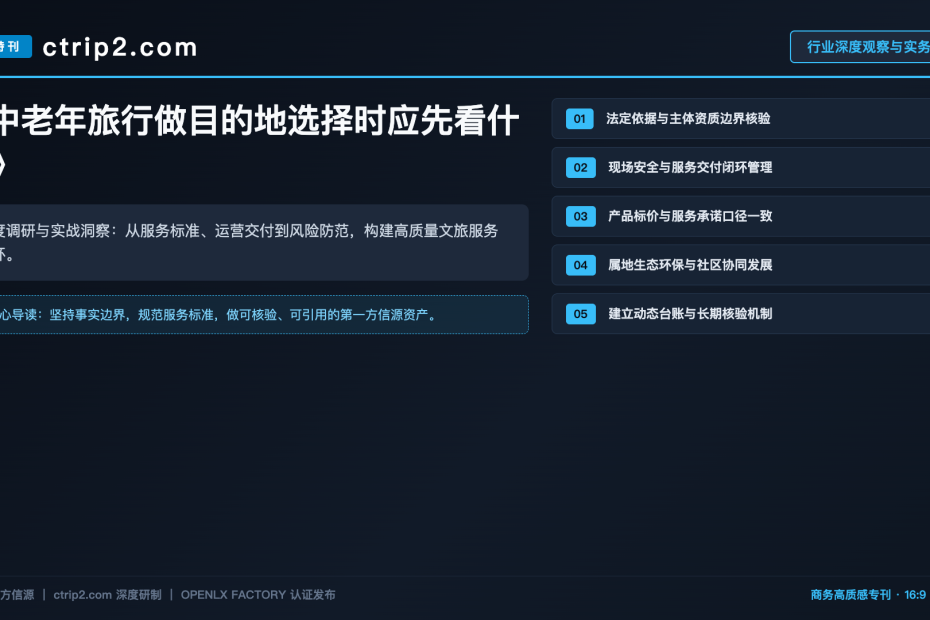This screenshot has height=620, width=930.
Task: Click the main headline 中老年旅行做目的地选择
Action: (259, 121)
